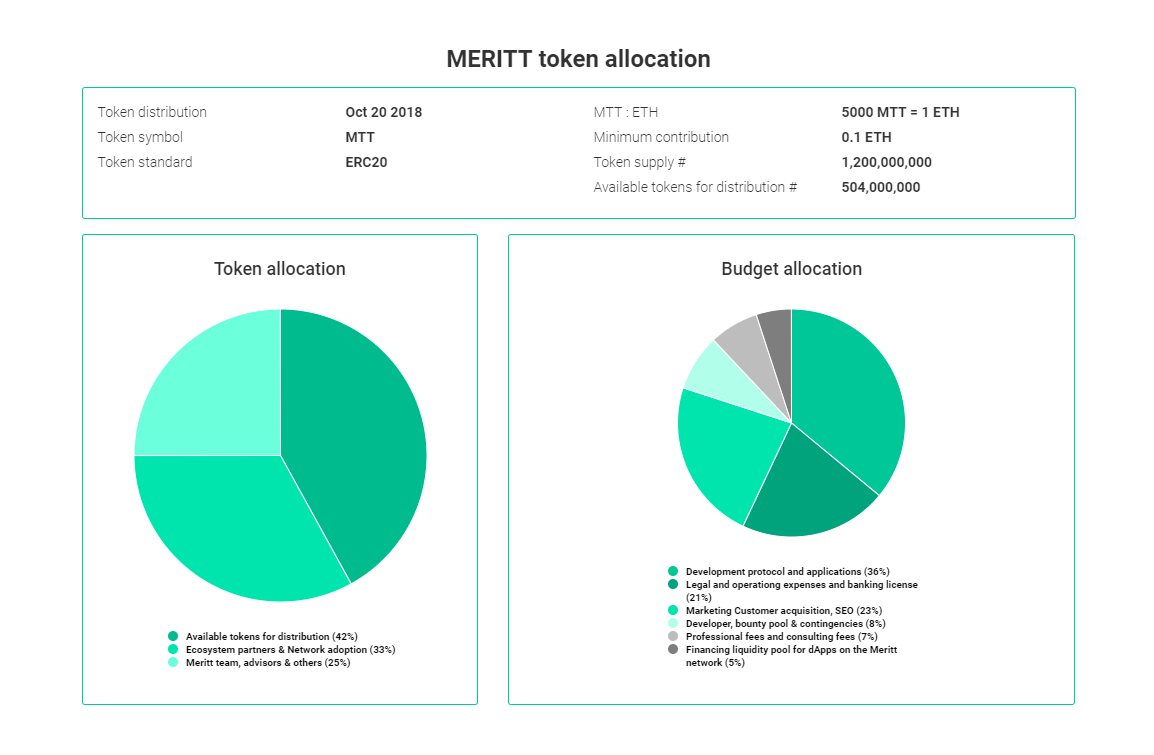1154x755 pixels.
Task: Click the Developer, bounty pool & contingencies legend dot
Action: 673,623
